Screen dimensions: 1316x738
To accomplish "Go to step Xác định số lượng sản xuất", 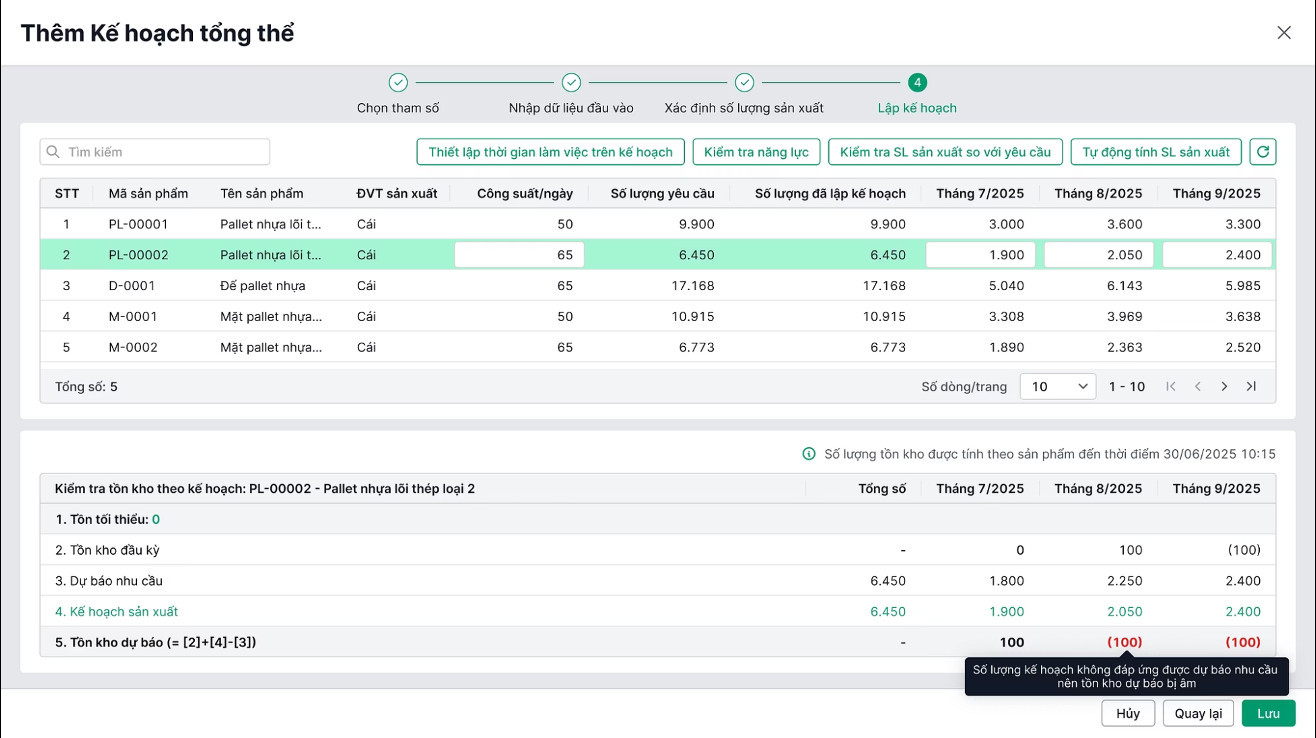I will pos(744,83).
